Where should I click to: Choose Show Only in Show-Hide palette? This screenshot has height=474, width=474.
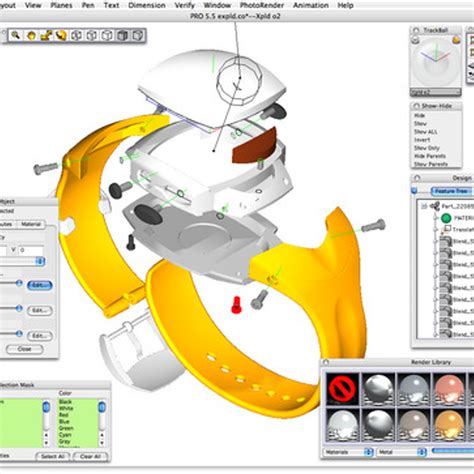tap(427, 148)
